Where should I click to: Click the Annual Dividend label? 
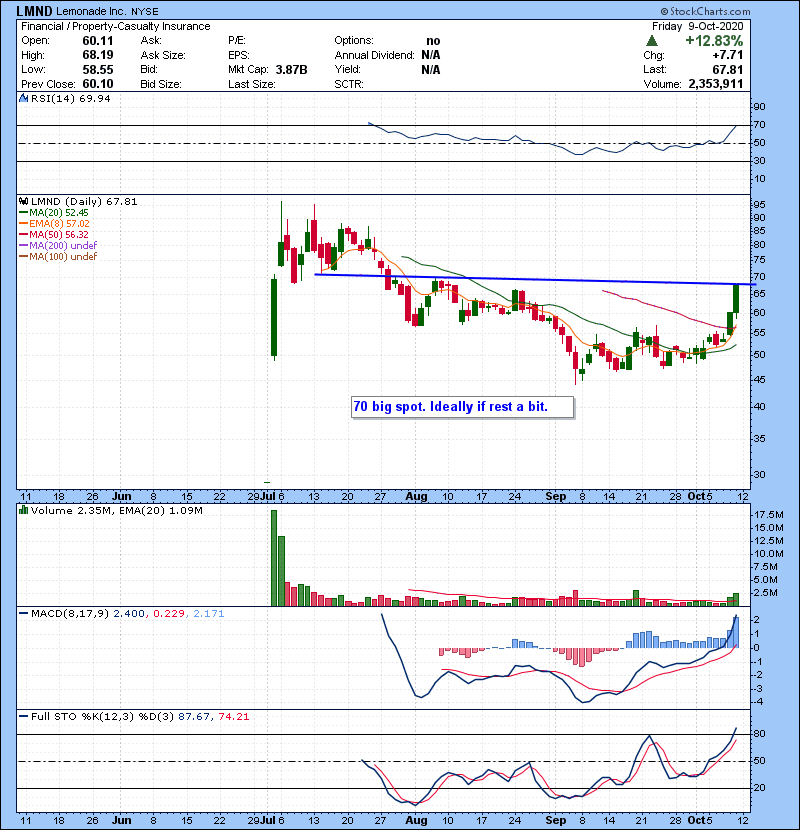pyautogui.click(x=374, y=55)
